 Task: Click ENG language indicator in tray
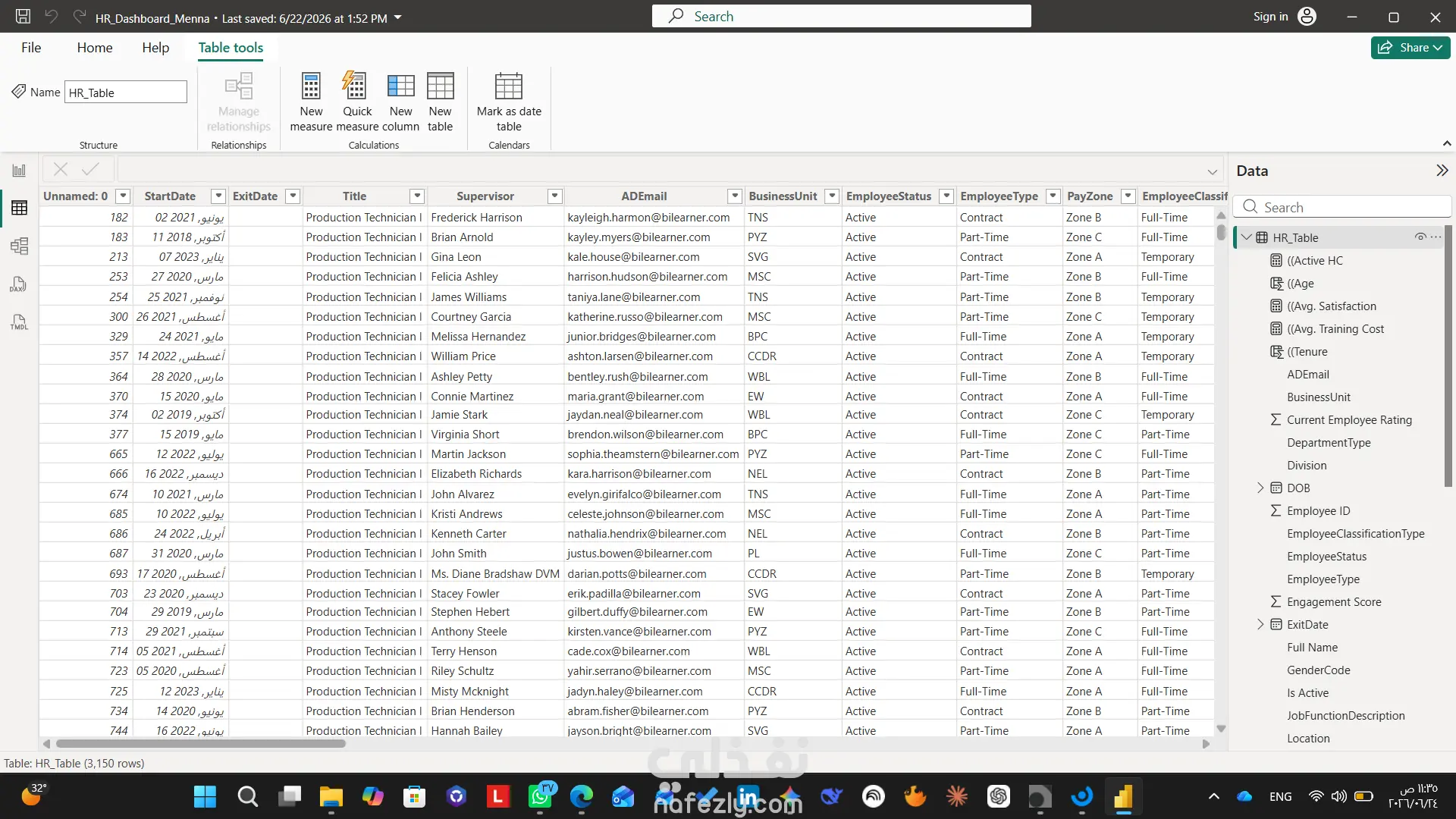[1280, 796]
